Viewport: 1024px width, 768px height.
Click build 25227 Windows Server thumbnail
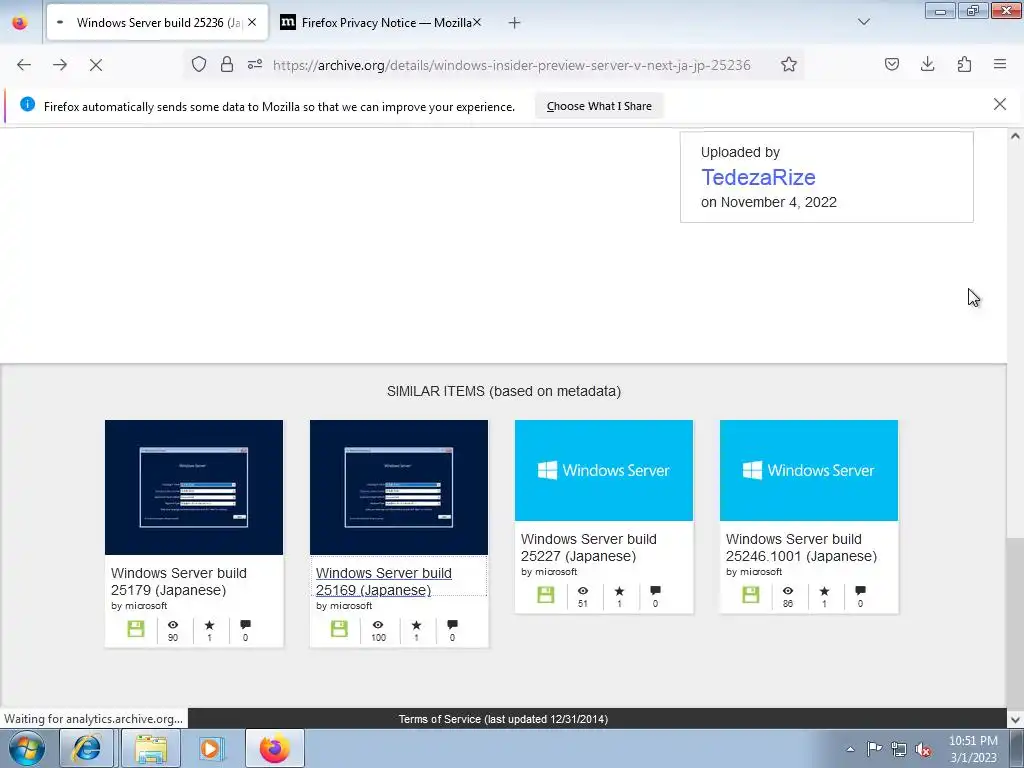pyautogui.click(x=604, y=470)
